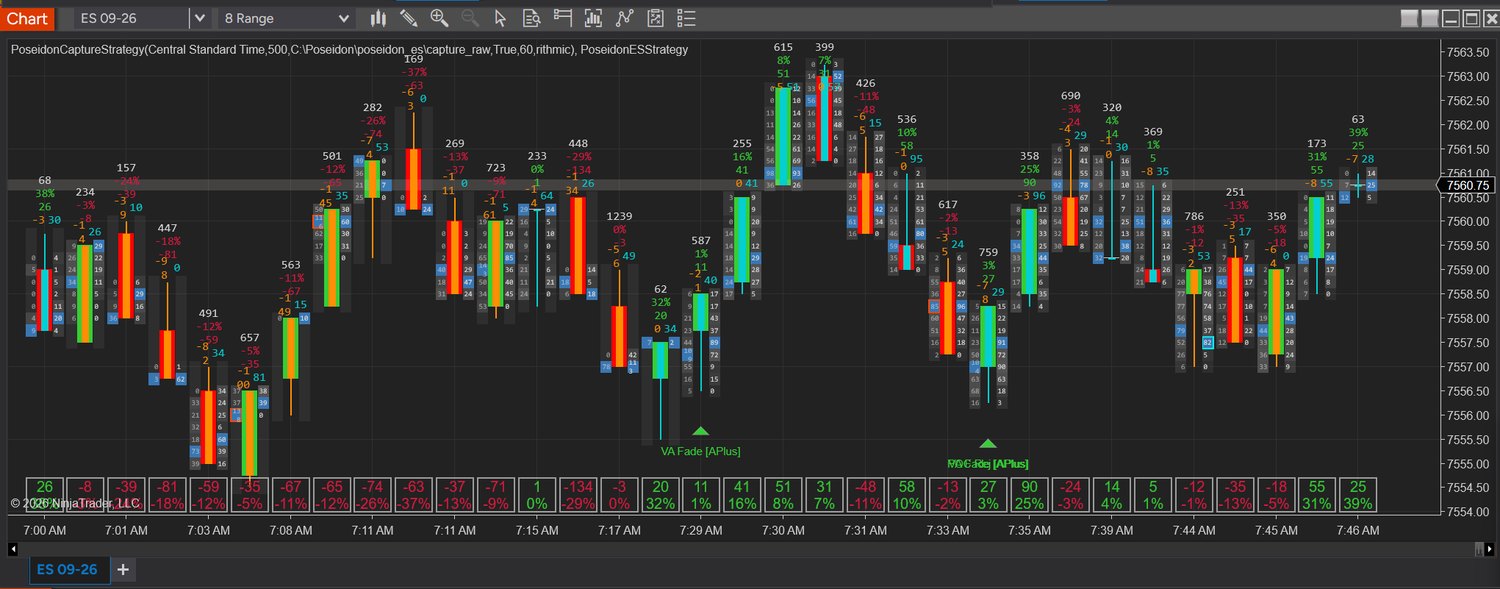The image size is (1500, 589).
Task: Open the chart style bar type icon
Action: 378,18
